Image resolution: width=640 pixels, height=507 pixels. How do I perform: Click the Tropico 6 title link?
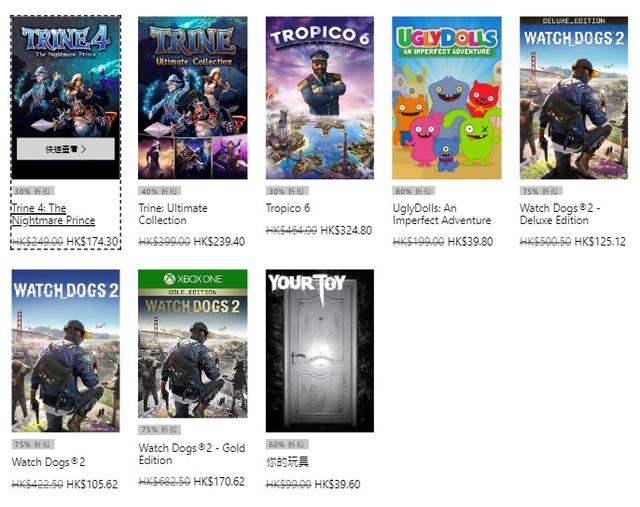click(x=288, y=208)
